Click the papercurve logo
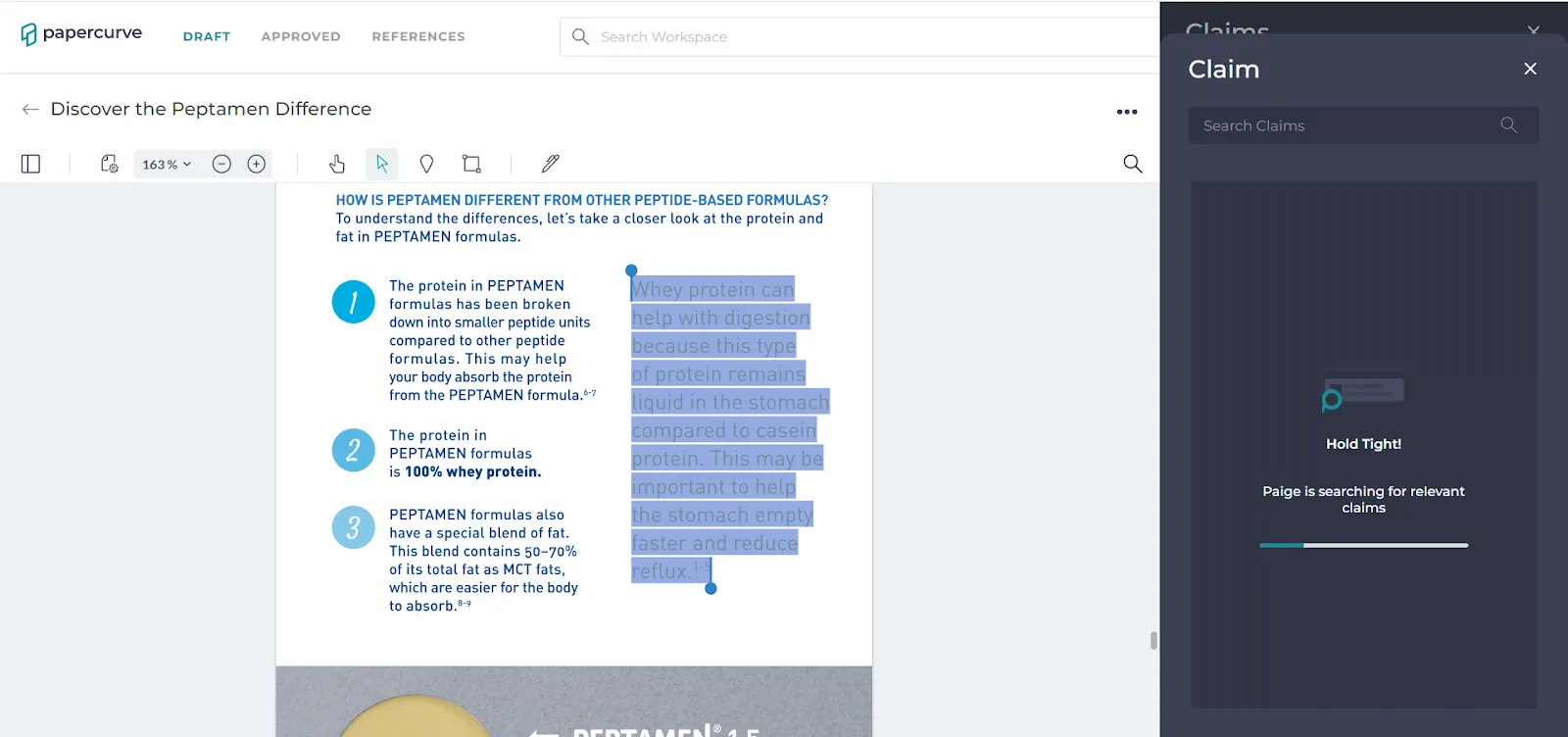 click(x=81, y=34)
